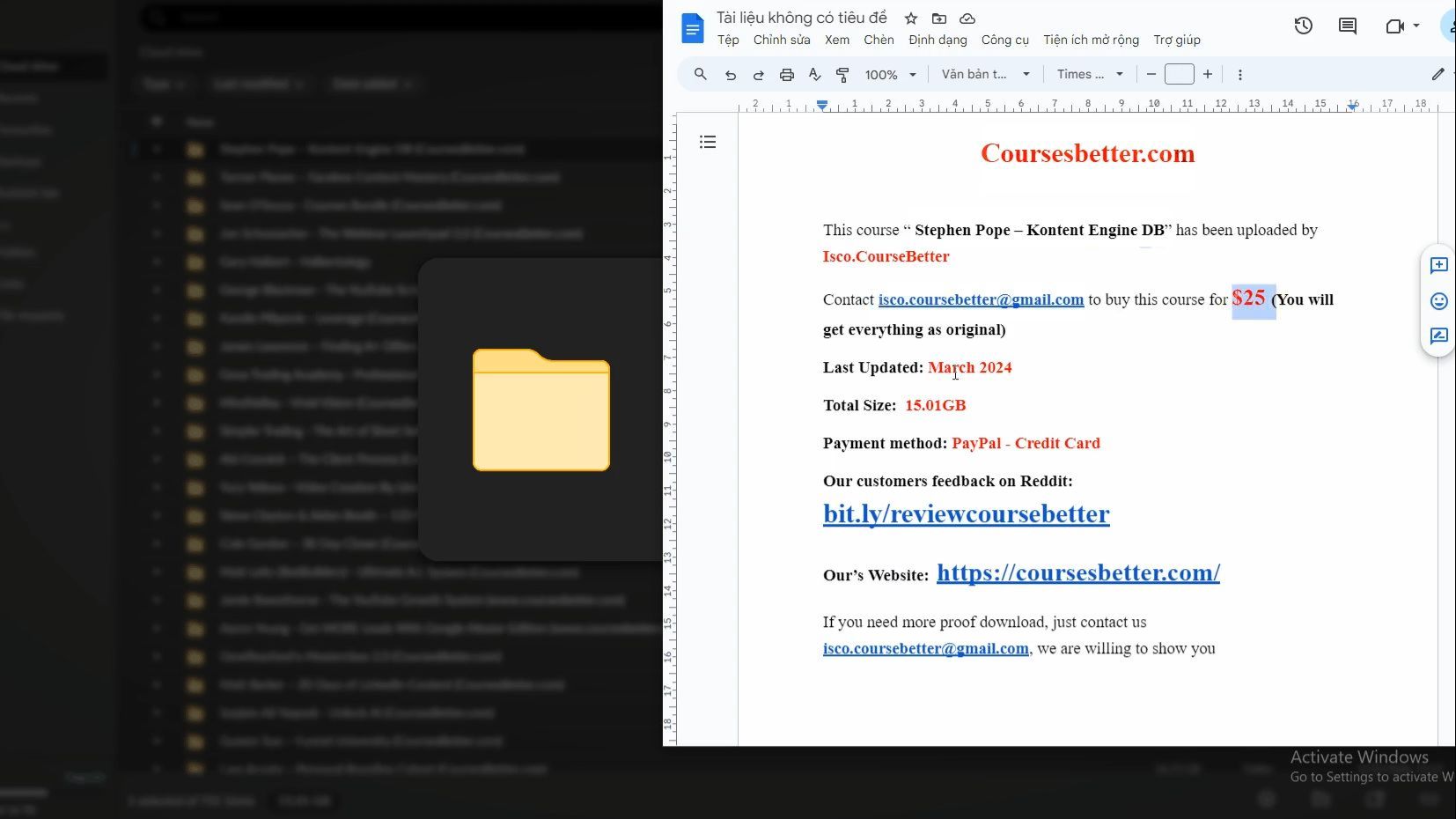Open the Định dạng menu
The image size is (1456, 819).
point(938,40)
